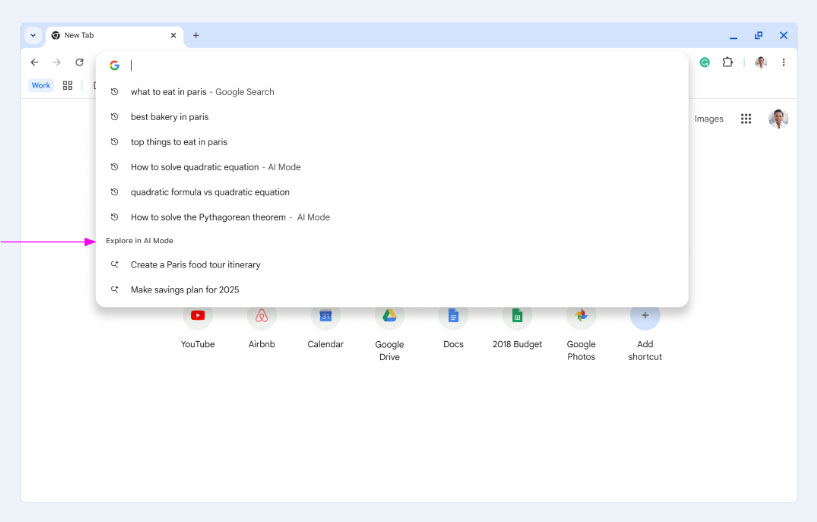Viewport: 817px width, 522px height.
Task: Click the Google G logo in omnibox
Action: pyautogui.click(x=114, y=65)
